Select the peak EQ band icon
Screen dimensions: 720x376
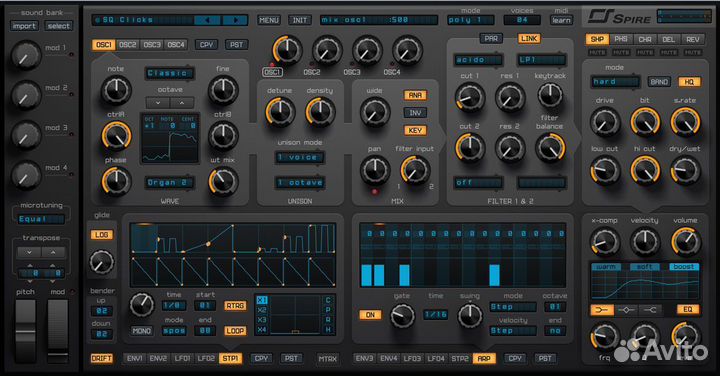[x=626, y=310]
